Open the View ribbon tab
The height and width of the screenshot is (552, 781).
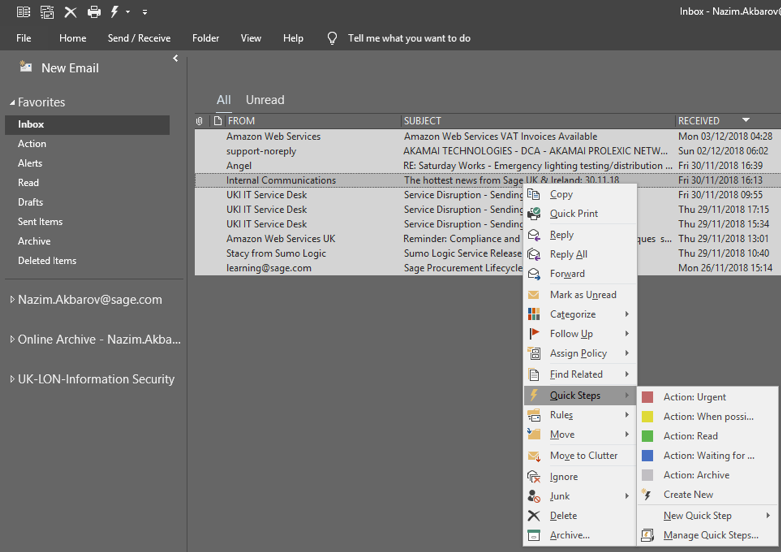(251, 38)
